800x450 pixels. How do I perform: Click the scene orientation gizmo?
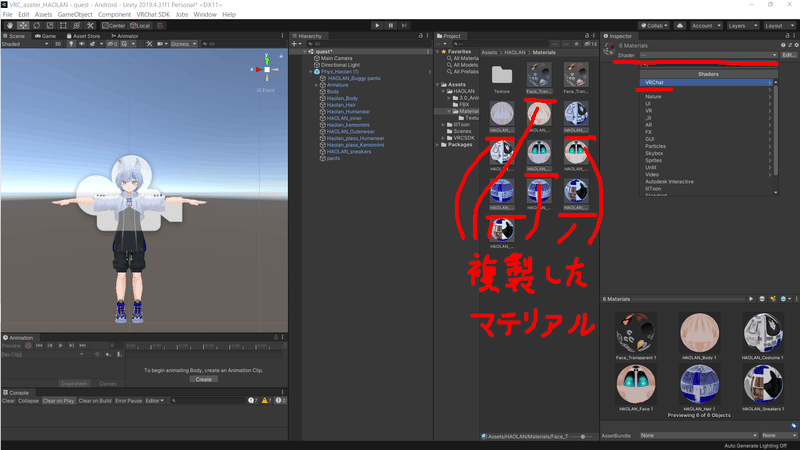[267, 69]
